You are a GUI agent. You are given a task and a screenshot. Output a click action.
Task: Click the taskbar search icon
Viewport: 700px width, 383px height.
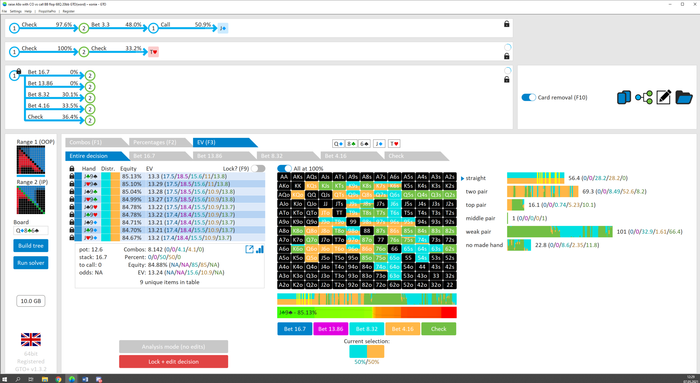point(18,379)
